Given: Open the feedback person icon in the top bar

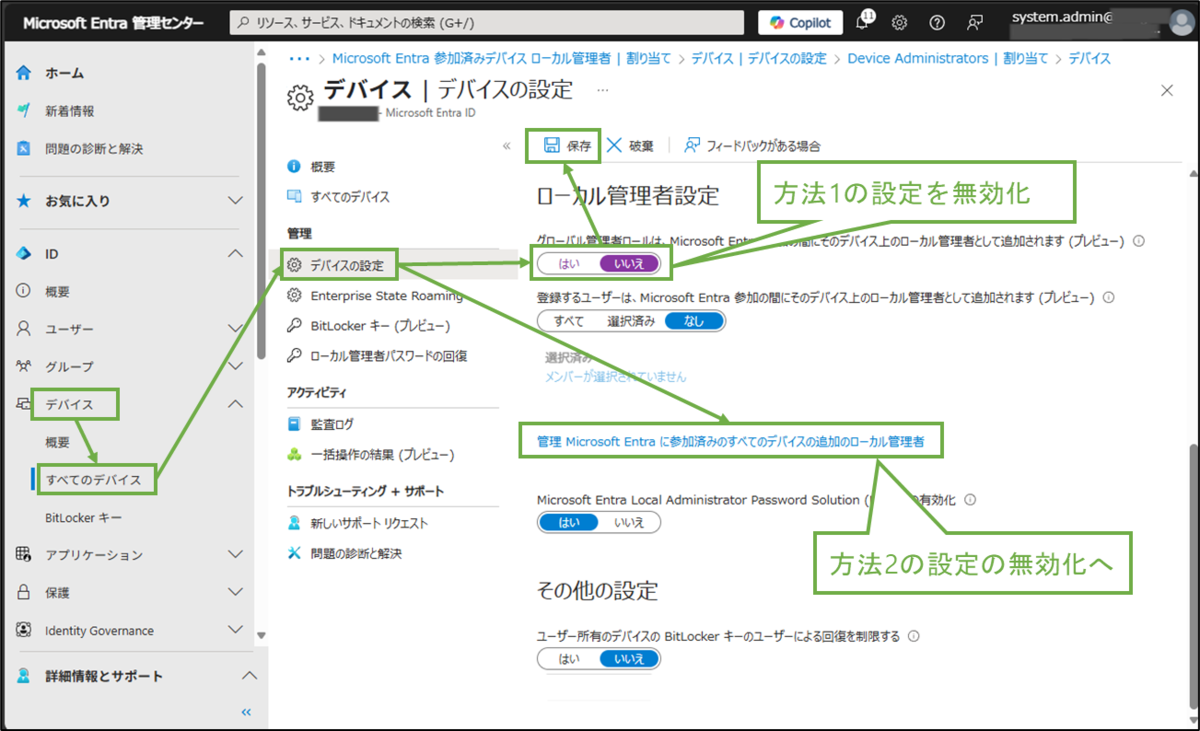Looking at the screenshot, I should pos(975,22).
